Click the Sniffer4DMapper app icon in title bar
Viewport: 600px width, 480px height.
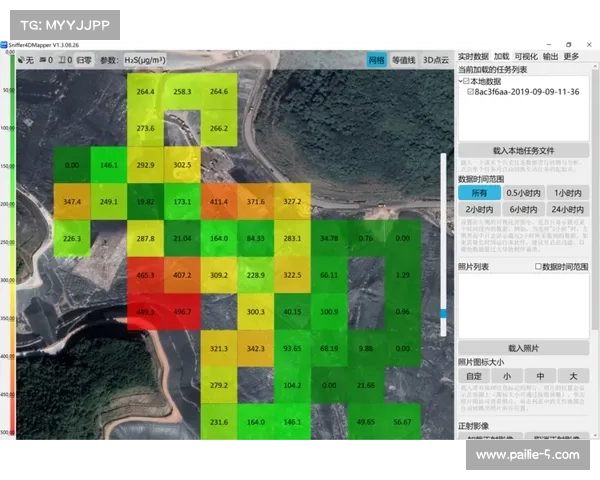point(4,45)
